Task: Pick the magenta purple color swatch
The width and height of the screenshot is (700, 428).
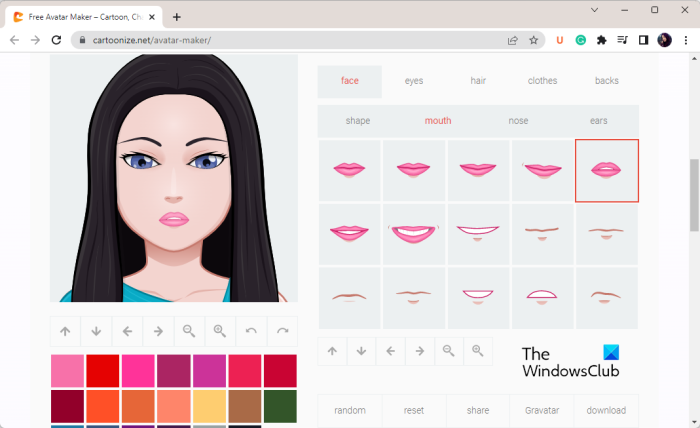Action: tap(209, 371)
